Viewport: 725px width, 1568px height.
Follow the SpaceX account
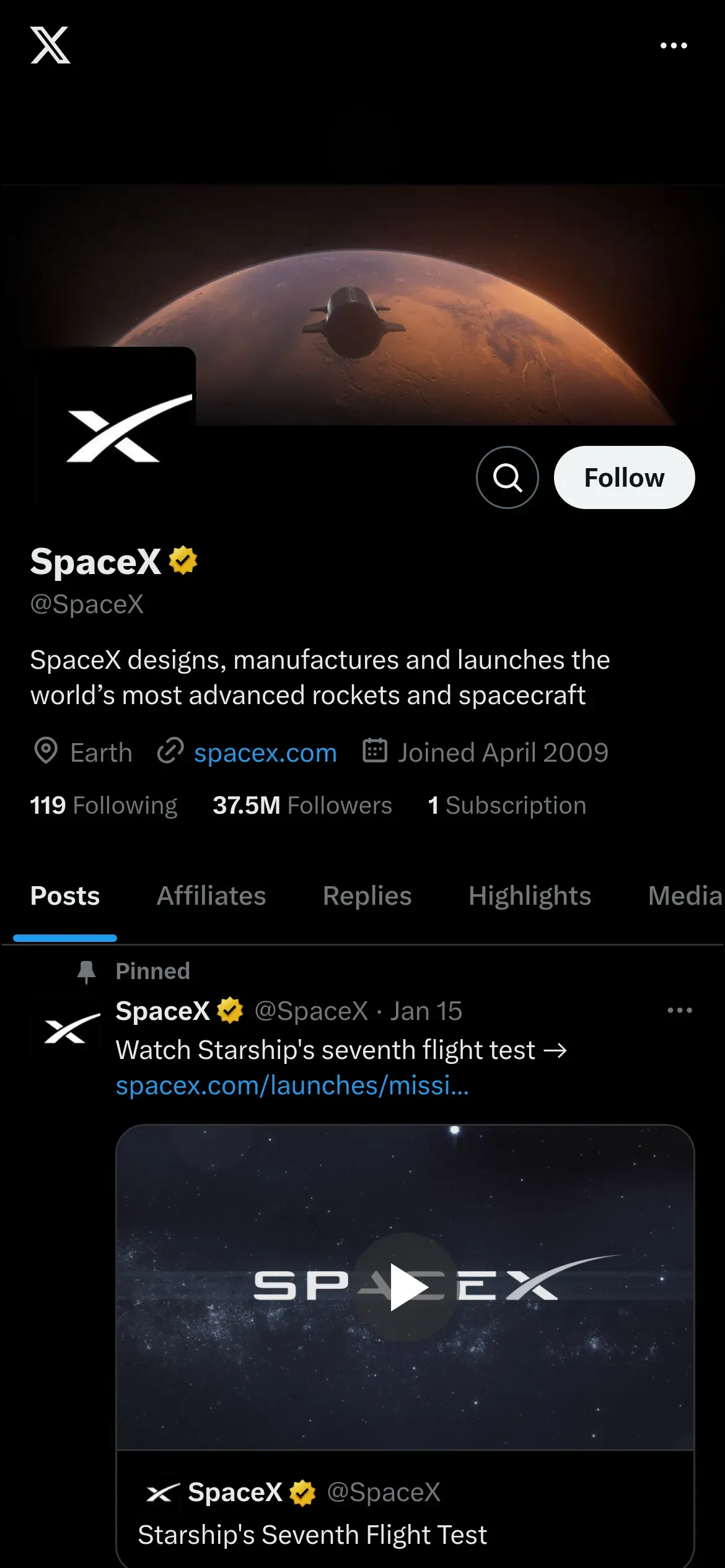click(624, 477)
